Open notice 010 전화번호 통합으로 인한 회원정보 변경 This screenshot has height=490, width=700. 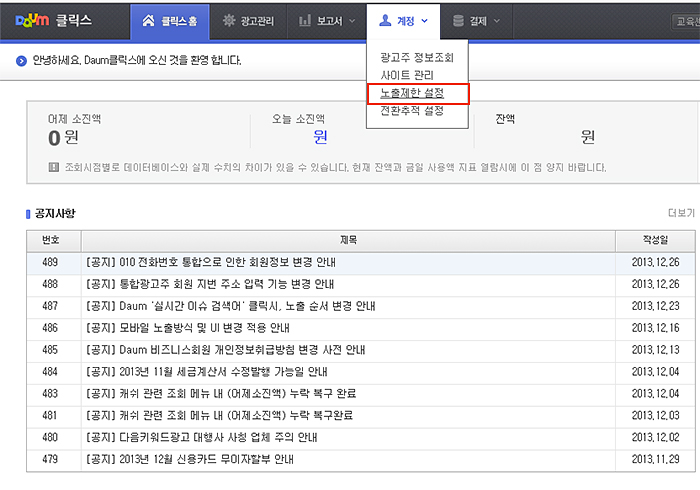click(x=211, y=262)
